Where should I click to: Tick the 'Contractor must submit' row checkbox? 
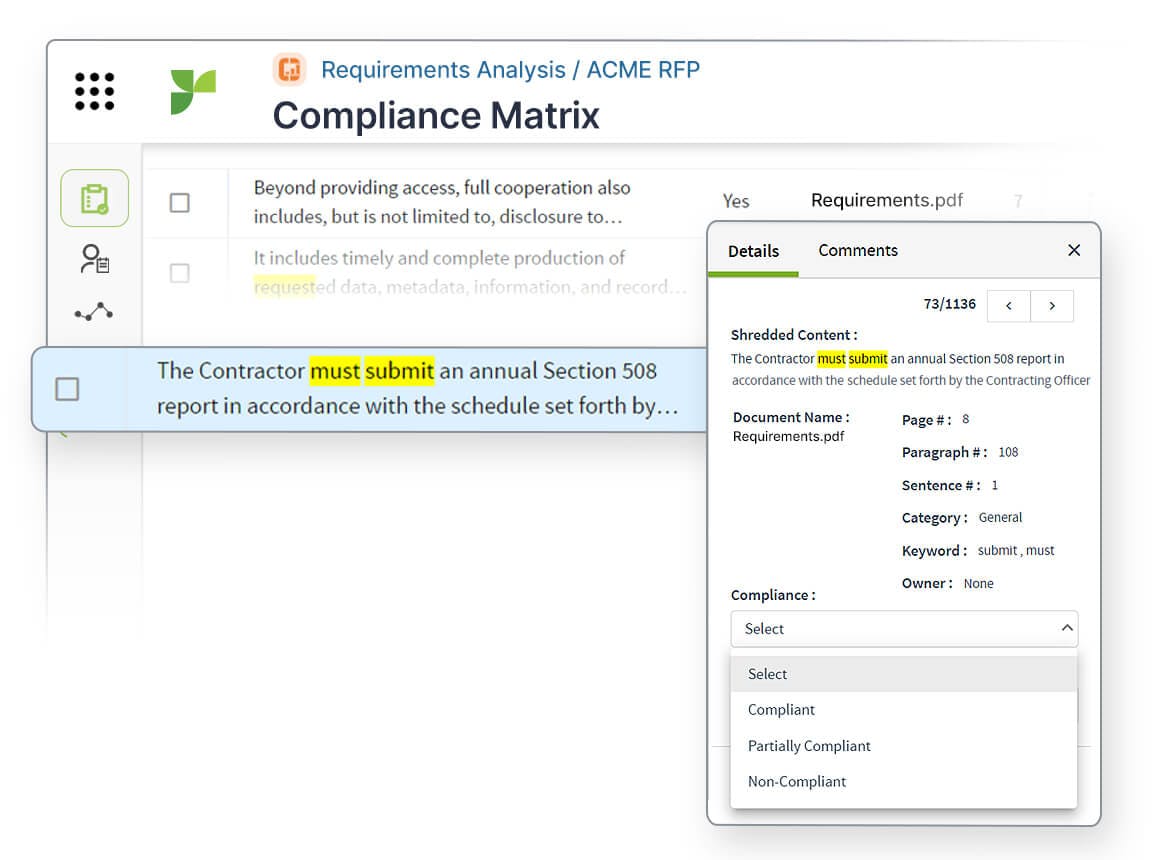coord(67,389)
